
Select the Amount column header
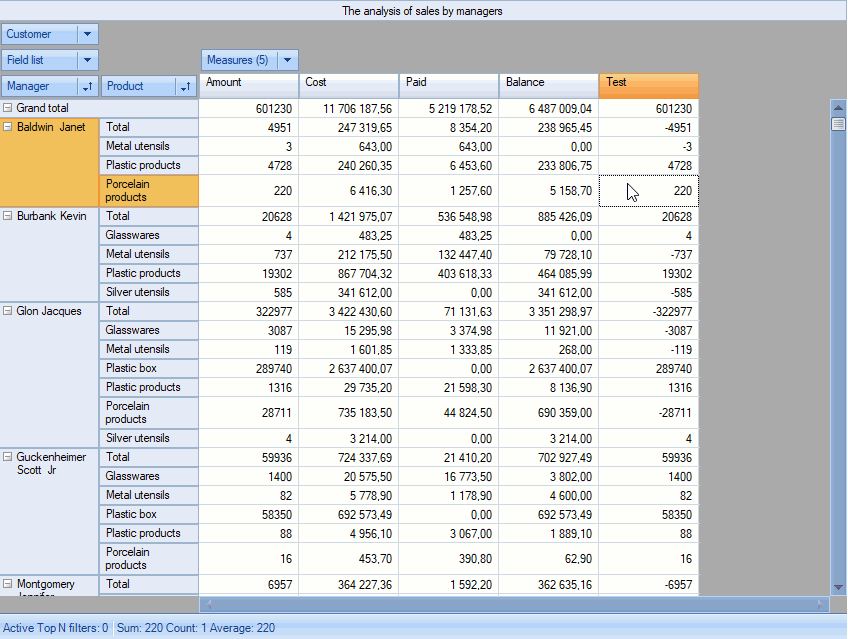(249, 83)
